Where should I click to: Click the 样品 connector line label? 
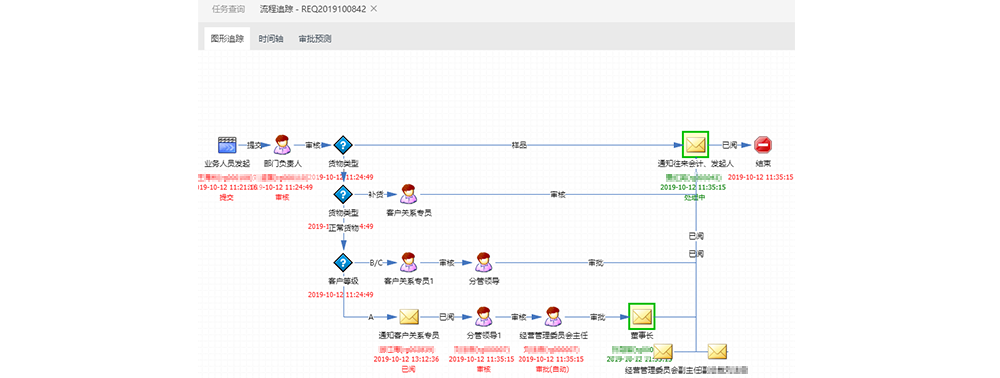(518, 145)
